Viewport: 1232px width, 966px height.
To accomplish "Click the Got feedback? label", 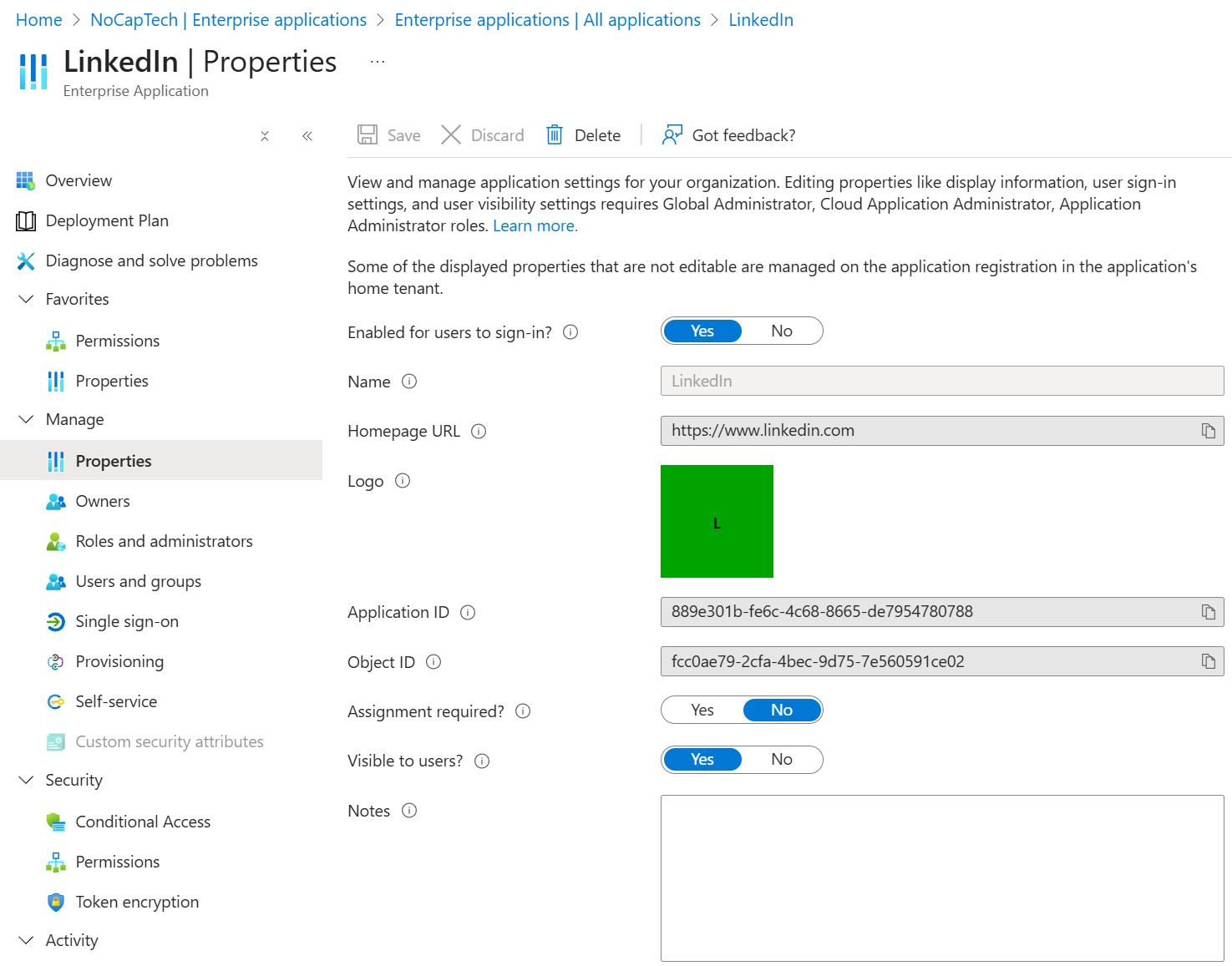I will [743, 135].
